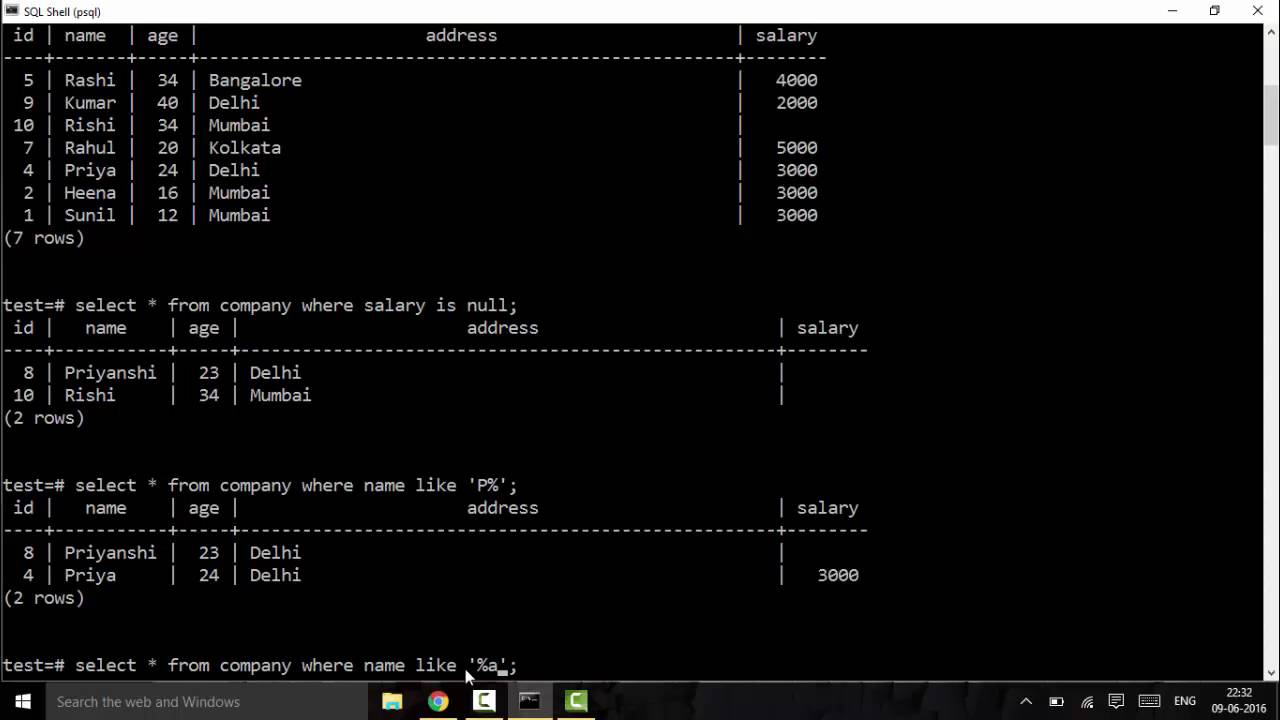1280x720 pixels.
Task: Click the name Heena
Action: pyautogui.click(x=90, y=193)
